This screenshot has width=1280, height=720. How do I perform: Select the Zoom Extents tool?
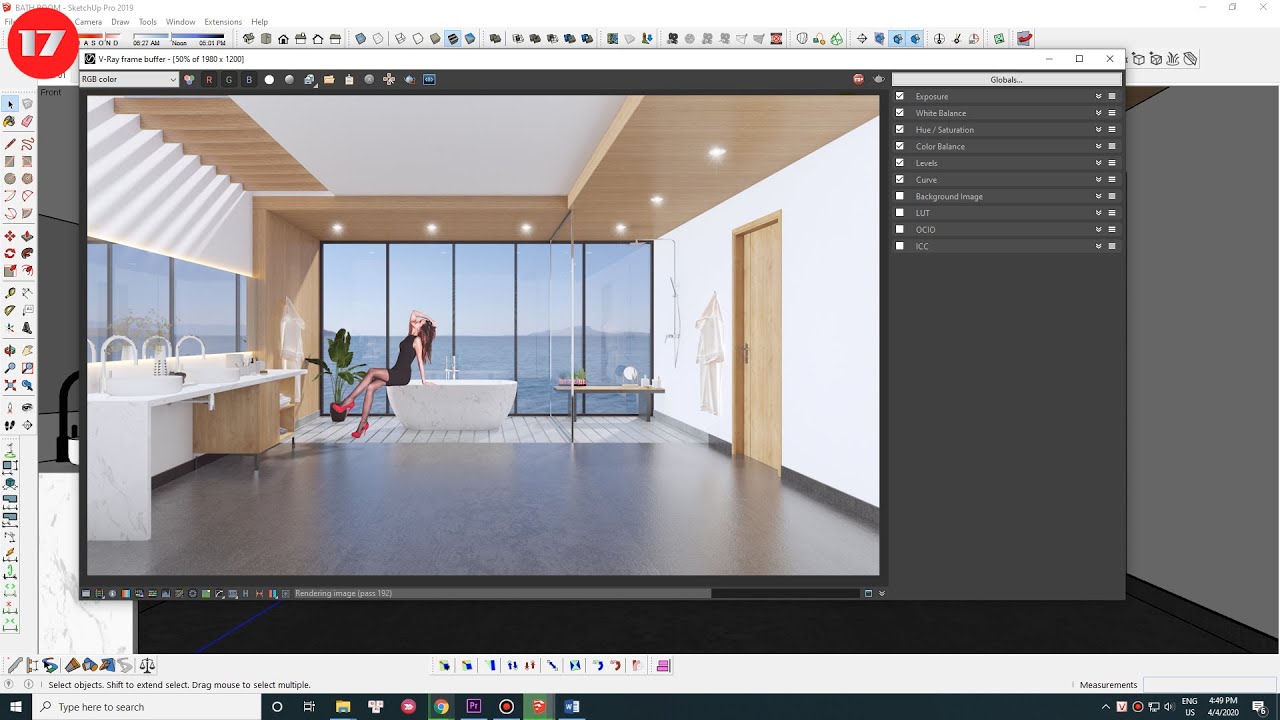point(10,385)
